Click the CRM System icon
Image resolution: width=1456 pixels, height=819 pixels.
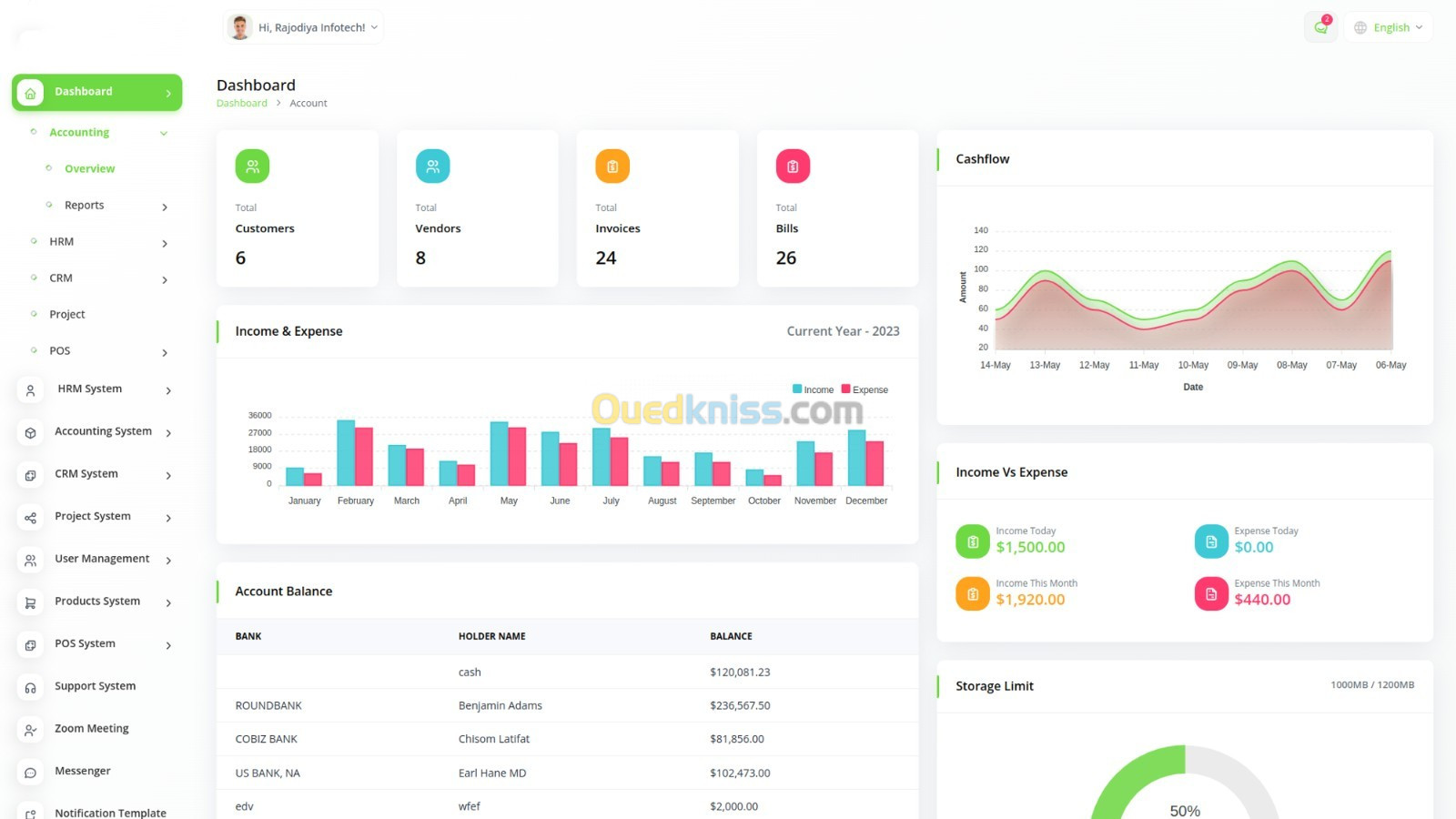point(30,475)
